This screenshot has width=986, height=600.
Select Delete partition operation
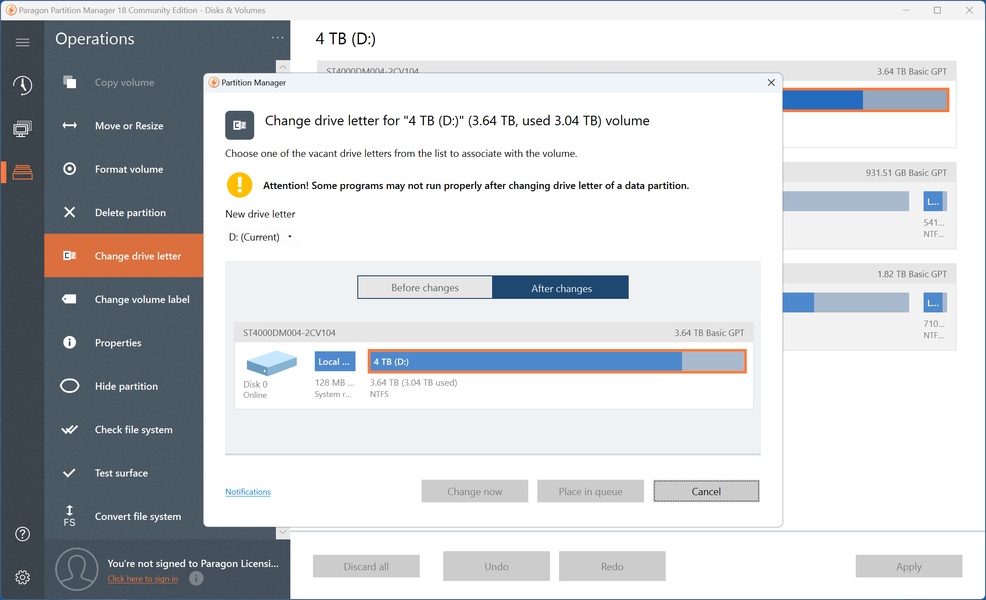[x=129, y=213]
